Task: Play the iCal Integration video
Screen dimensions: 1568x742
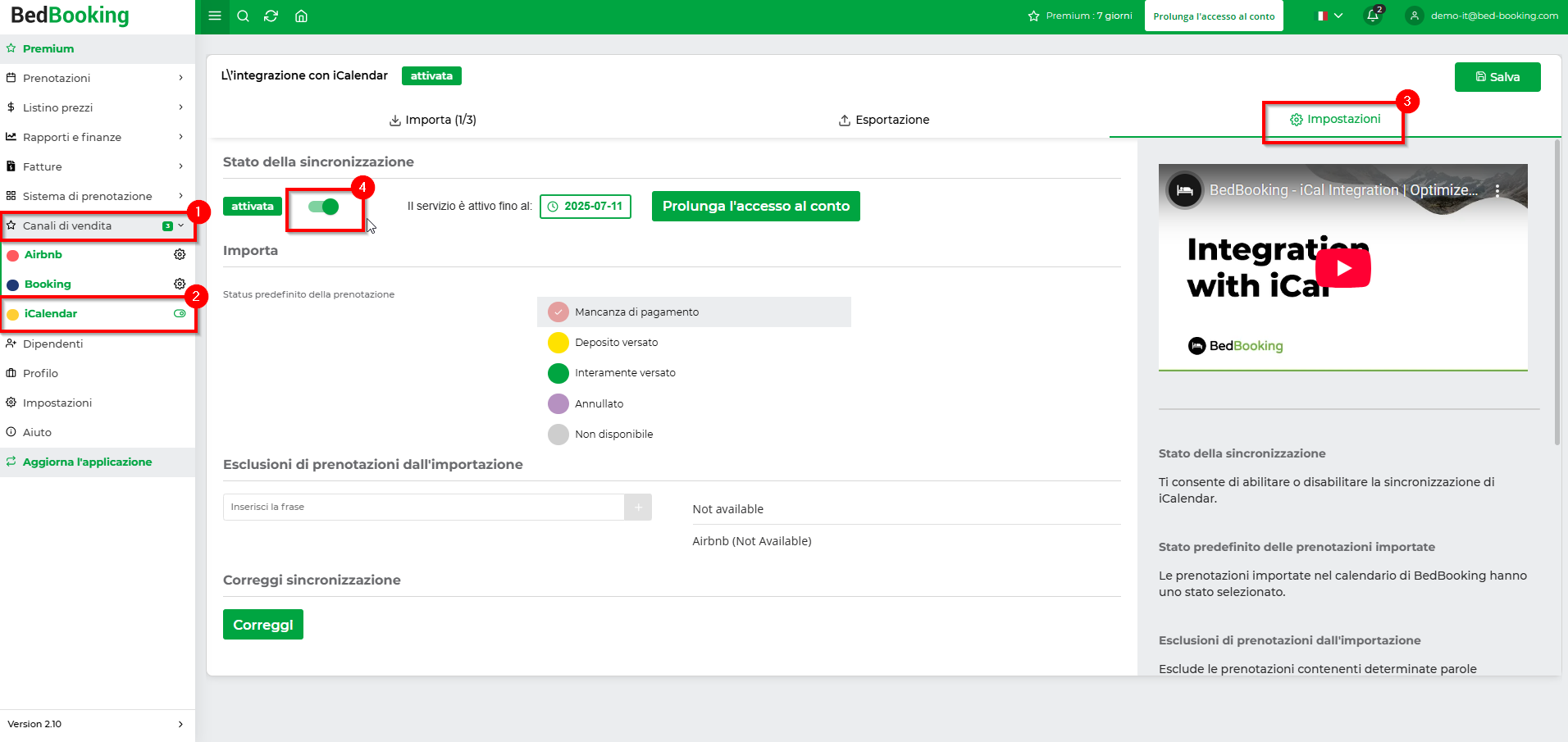Action: 1343,268
